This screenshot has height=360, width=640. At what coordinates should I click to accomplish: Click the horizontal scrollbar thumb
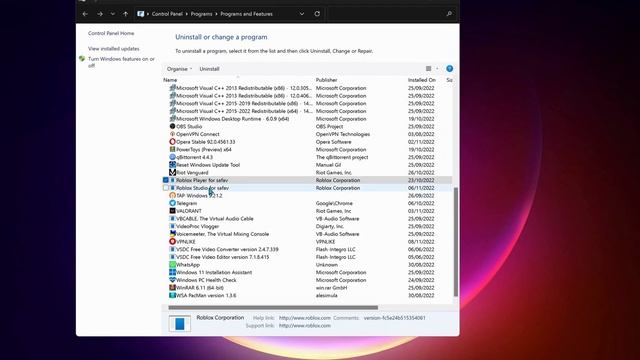pos(273,307)
